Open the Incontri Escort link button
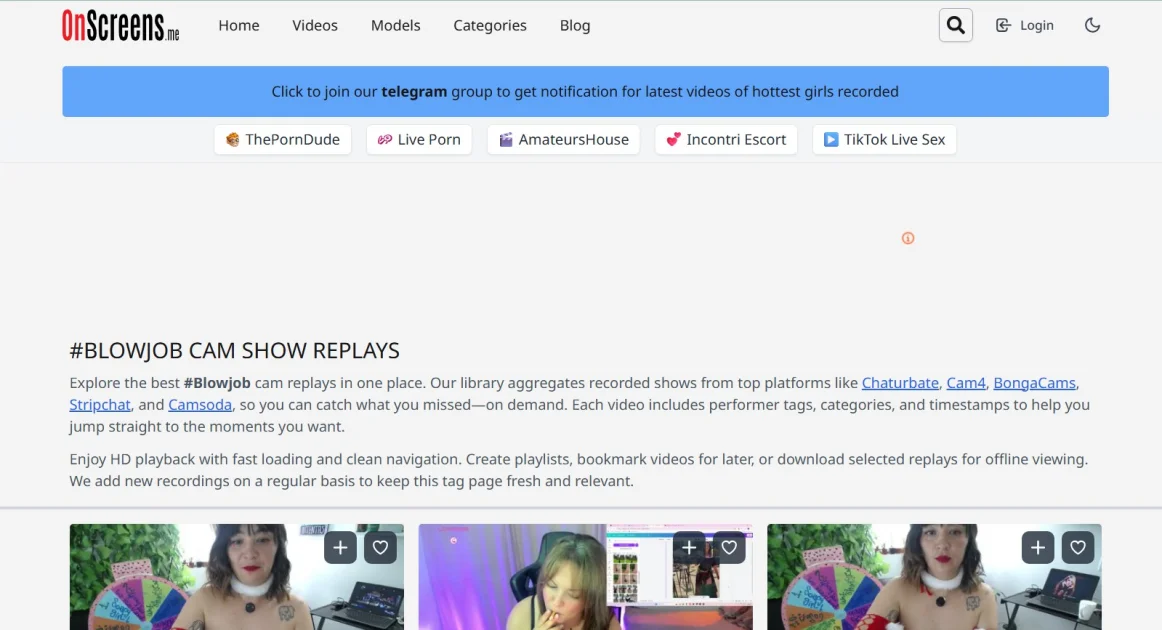This screenshot has height=630, width=1162. coord(726,139)
